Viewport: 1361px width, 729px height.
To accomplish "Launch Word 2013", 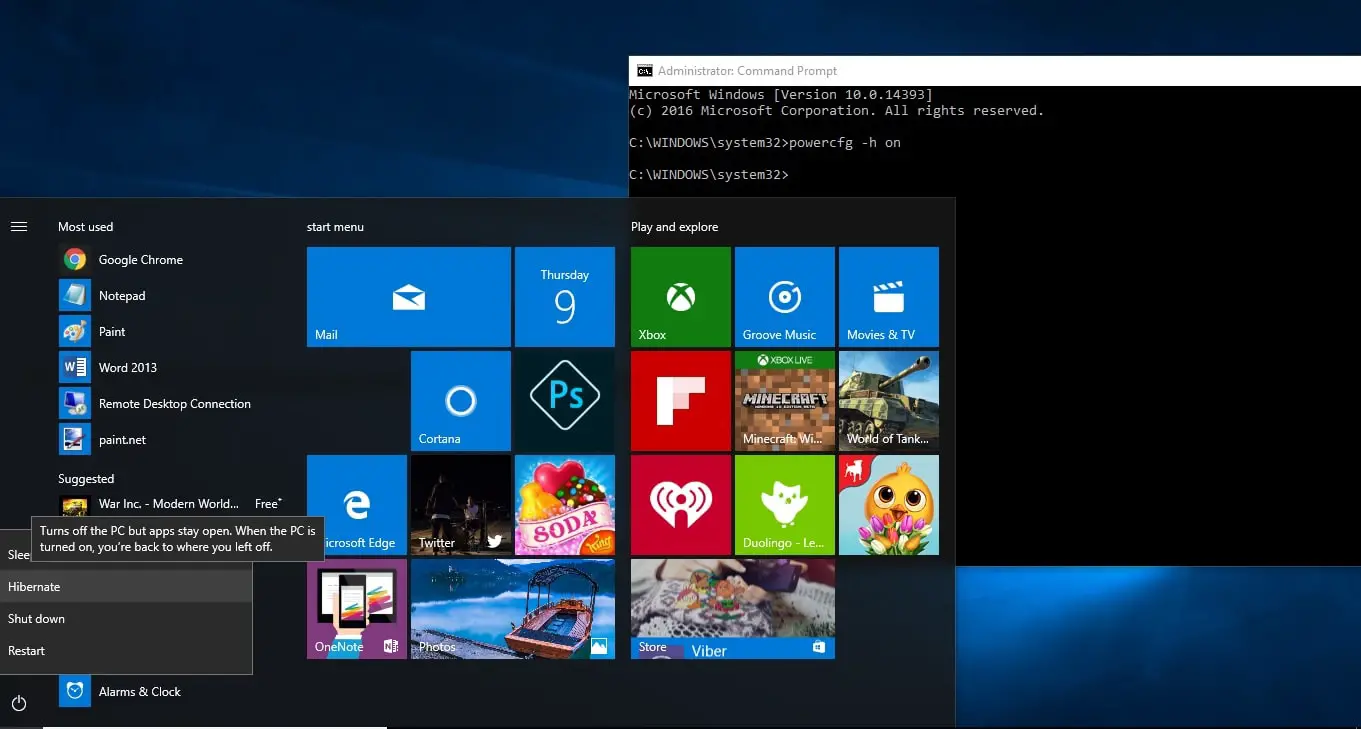I will coord(128,367).
